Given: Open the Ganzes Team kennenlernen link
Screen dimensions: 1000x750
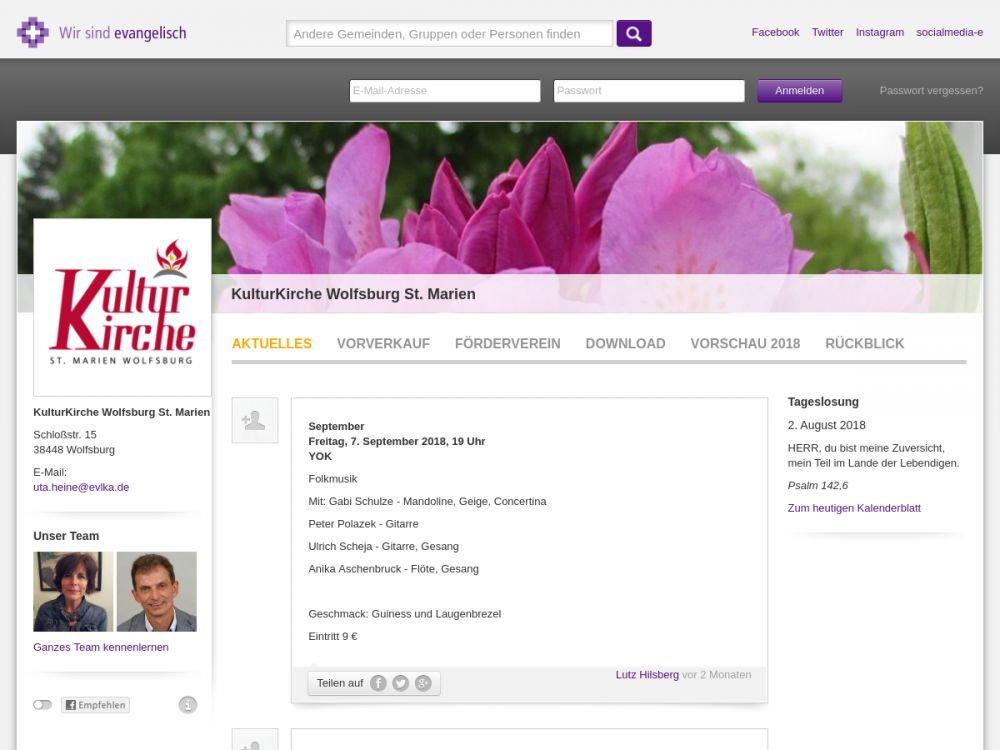Looking at the screenshot, I should tap(101, 647).
